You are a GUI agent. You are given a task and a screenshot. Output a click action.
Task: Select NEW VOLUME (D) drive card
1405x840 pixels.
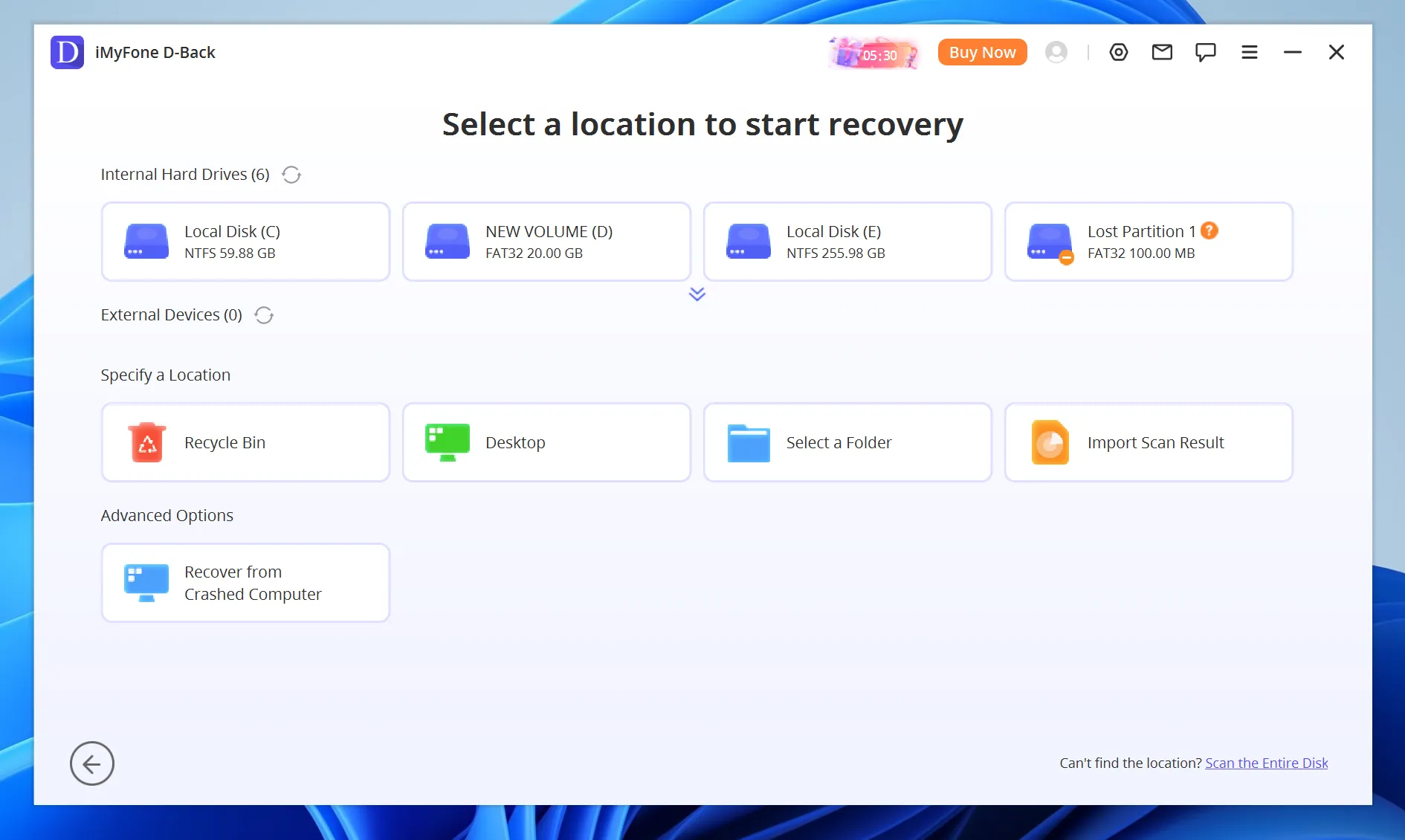tap(546, 242)
